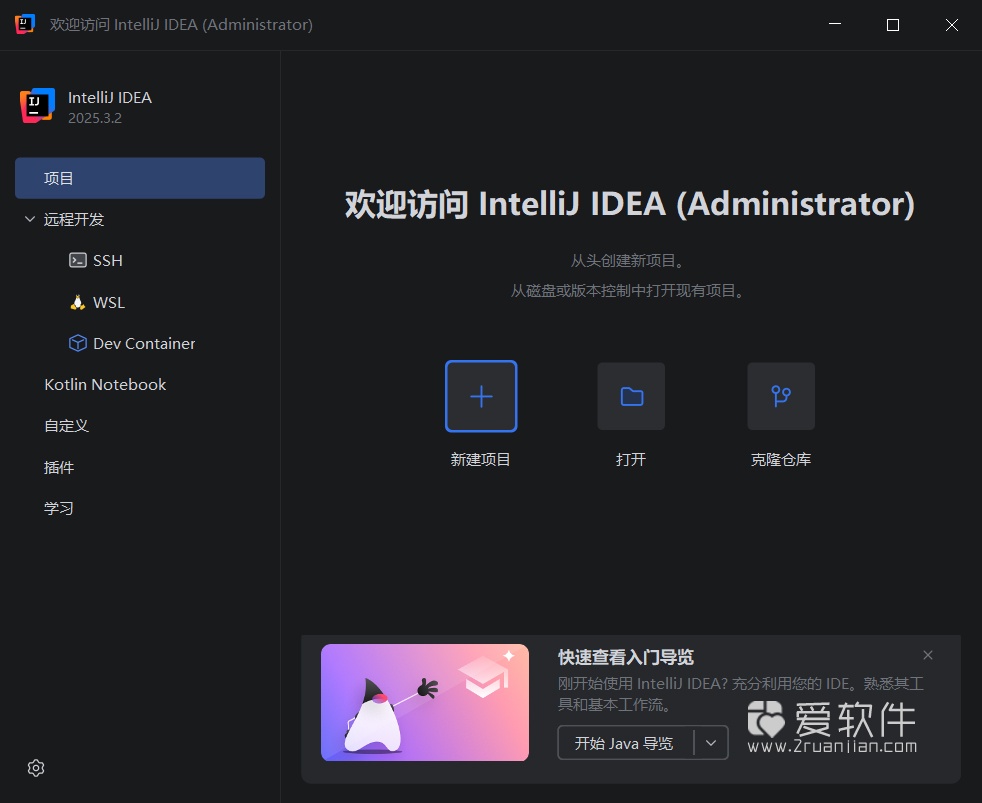Select the SSH remote development icon
Screen dimensions: 982x803
pyautogui.click(x=78, y=260)
